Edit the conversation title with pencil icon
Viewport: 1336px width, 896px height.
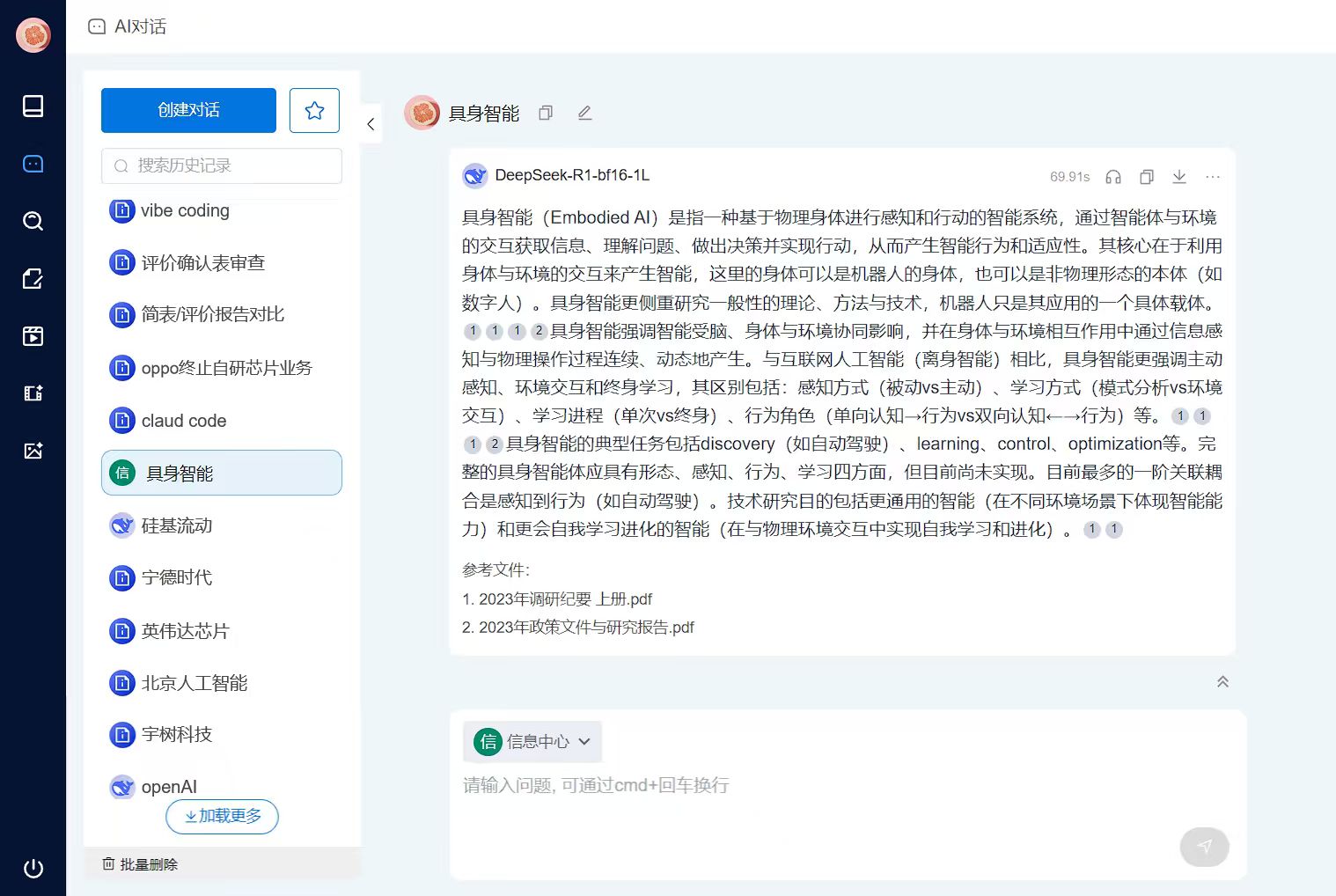tap(584, 113)
